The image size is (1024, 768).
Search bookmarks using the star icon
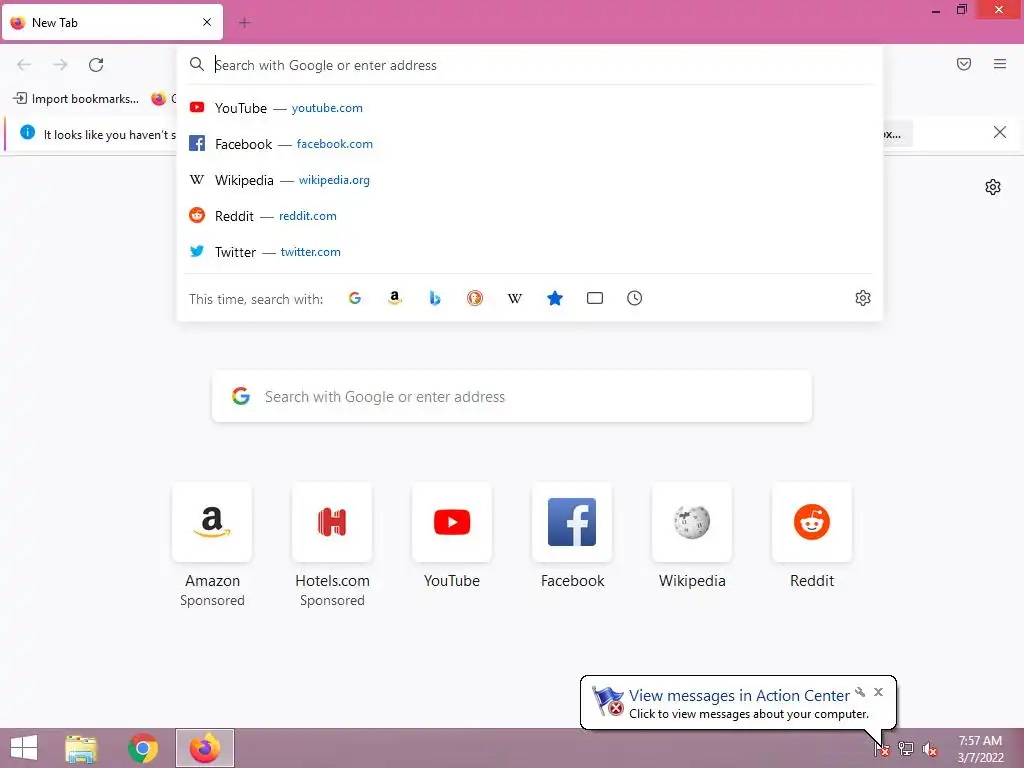(555, 298)
